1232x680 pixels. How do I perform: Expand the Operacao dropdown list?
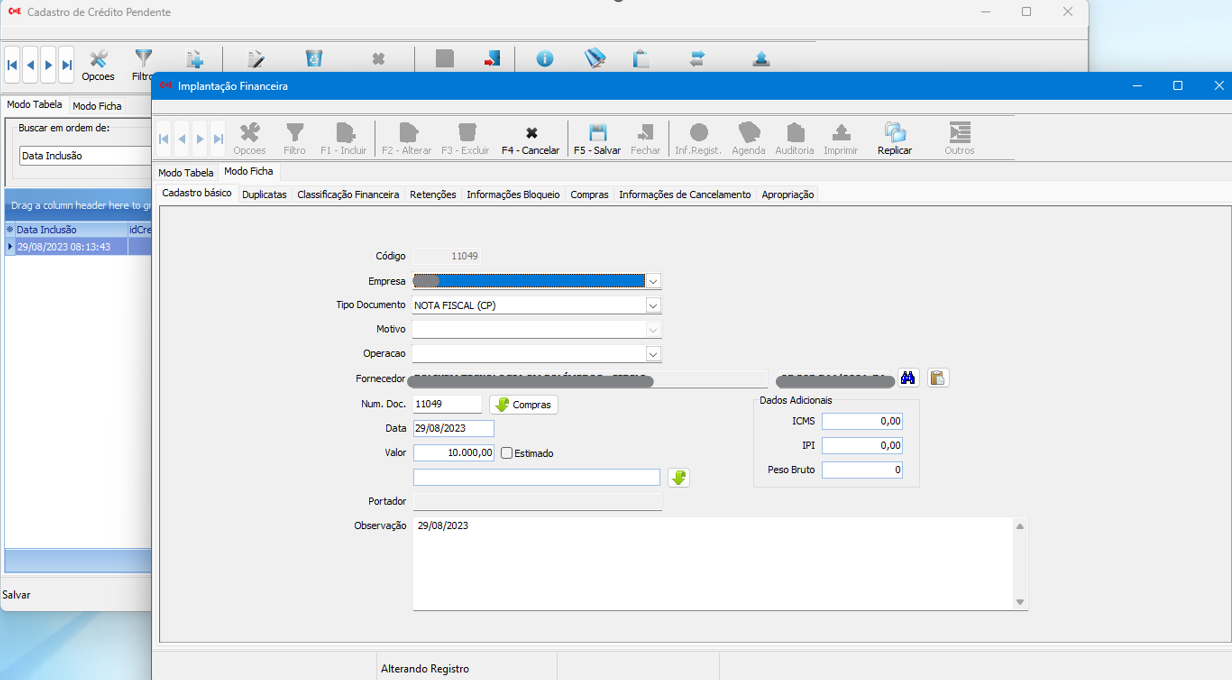point(653,354)
